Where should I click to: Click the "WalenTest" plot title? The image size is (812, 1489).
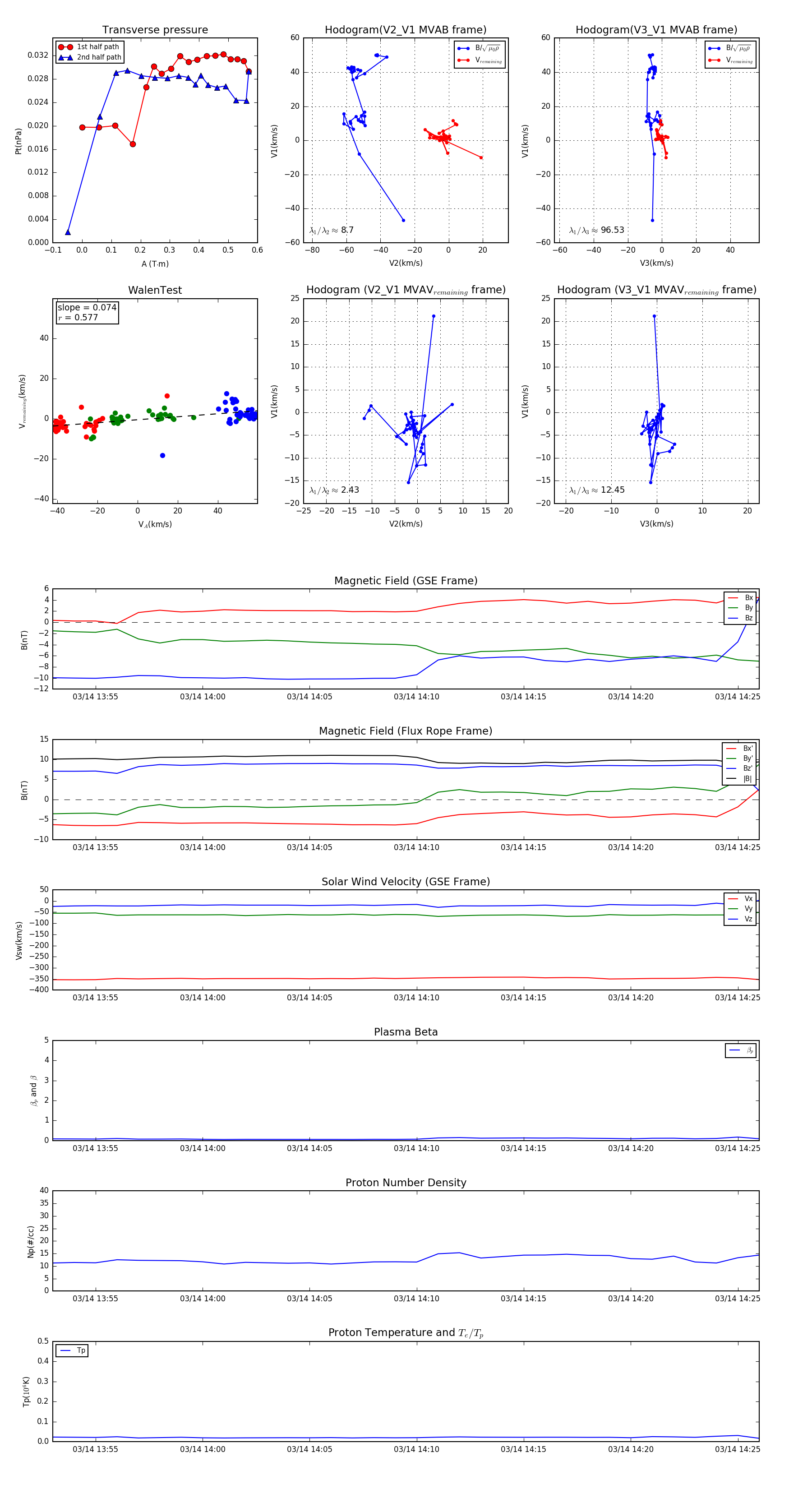[x=155, y=290]
